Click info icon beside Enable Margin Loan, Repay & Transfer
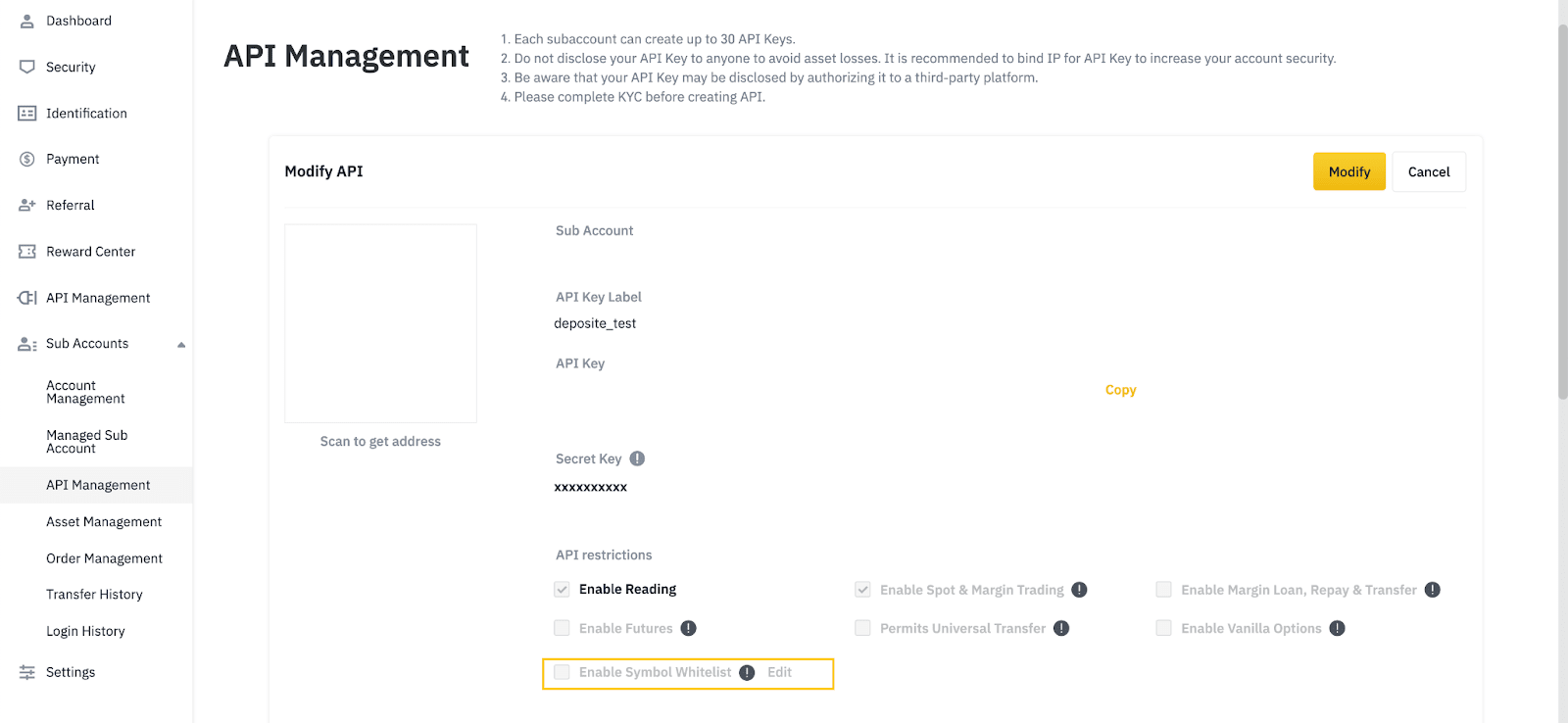 (1433, 590)
